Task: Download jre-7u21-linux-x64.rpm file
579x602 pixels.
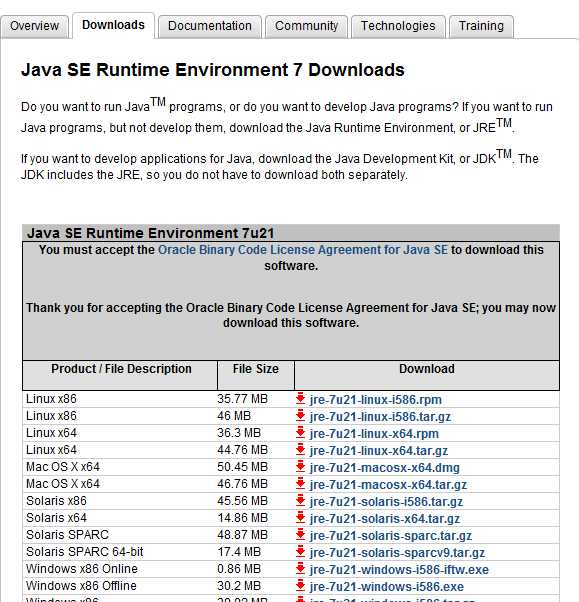Action: click(374, 433)
